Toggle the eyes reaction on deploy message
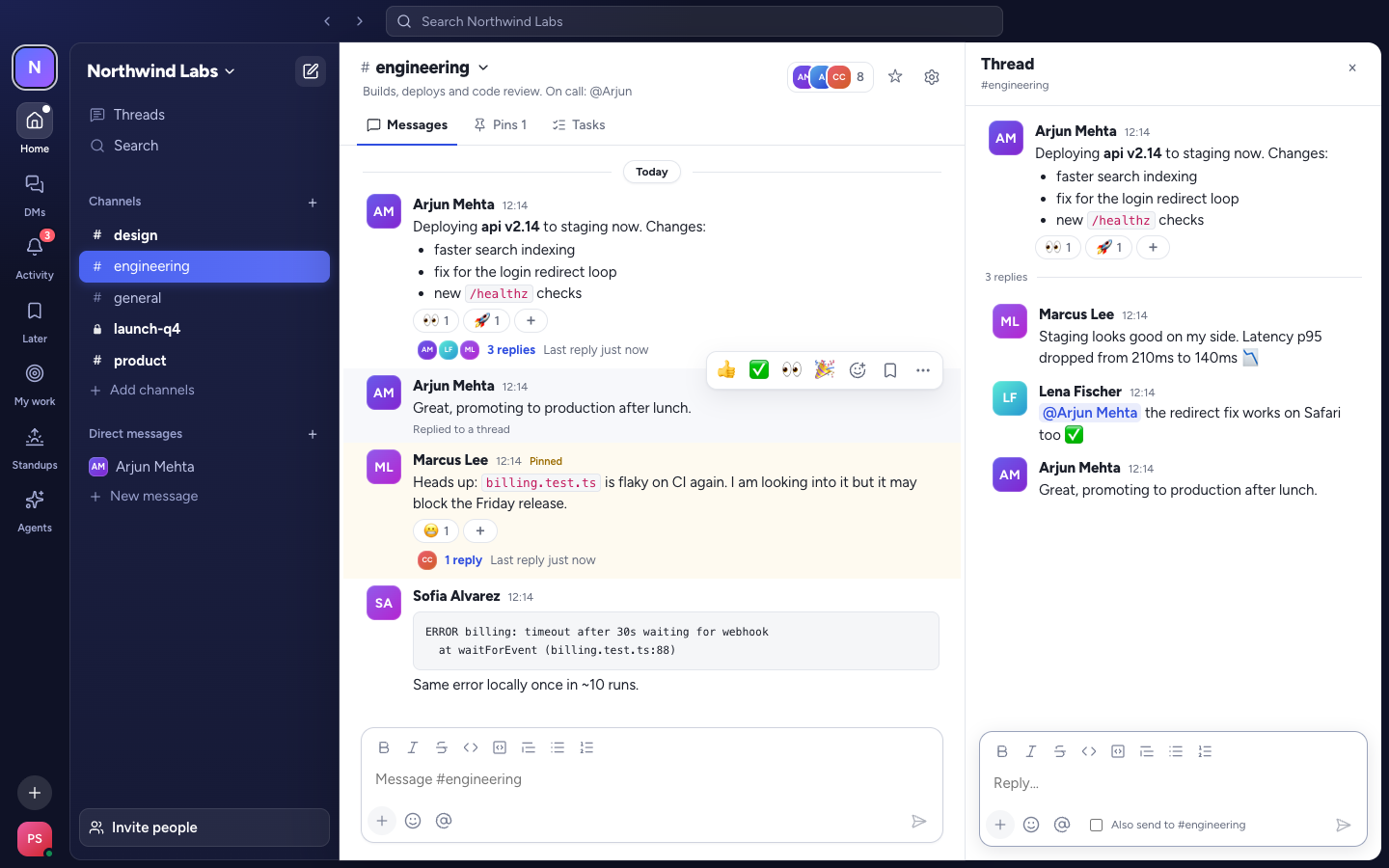The height and width of the screenshot is (868, 1389). tap(436, 320)
